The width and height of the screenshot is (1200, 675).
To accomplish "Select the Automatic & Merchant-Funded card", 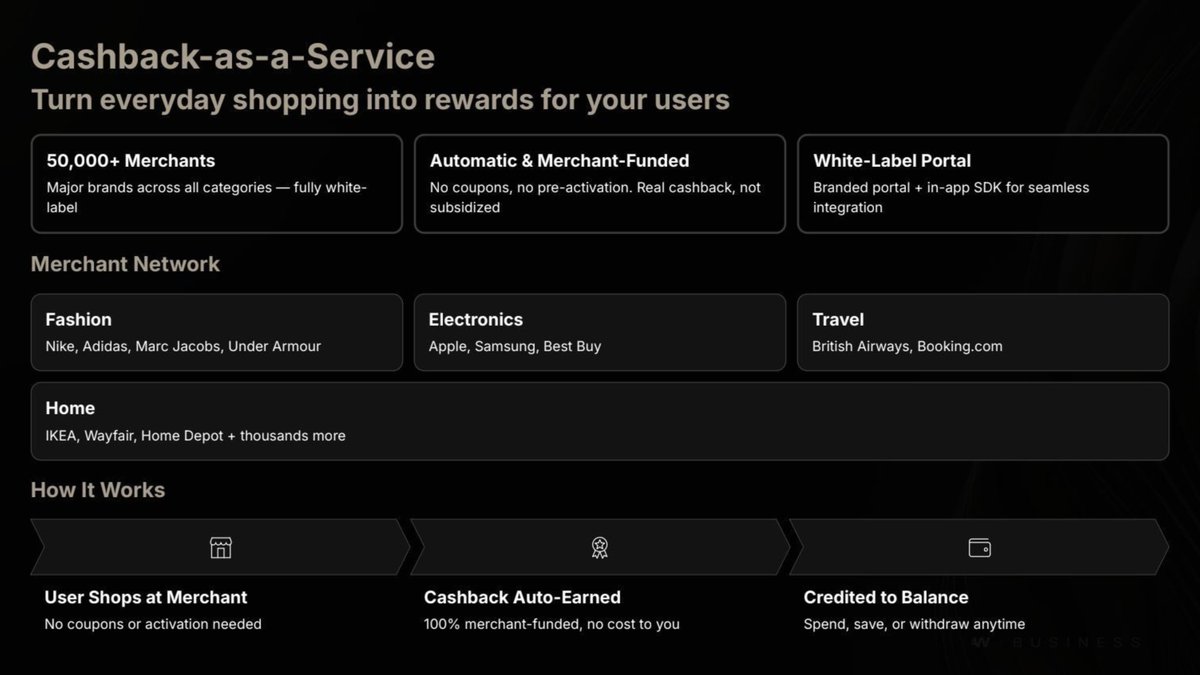I will pos(600,184).
